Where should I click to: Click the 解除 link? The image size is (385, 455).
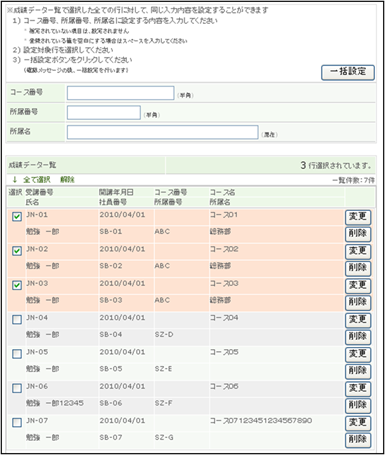(x=67, y=180)
